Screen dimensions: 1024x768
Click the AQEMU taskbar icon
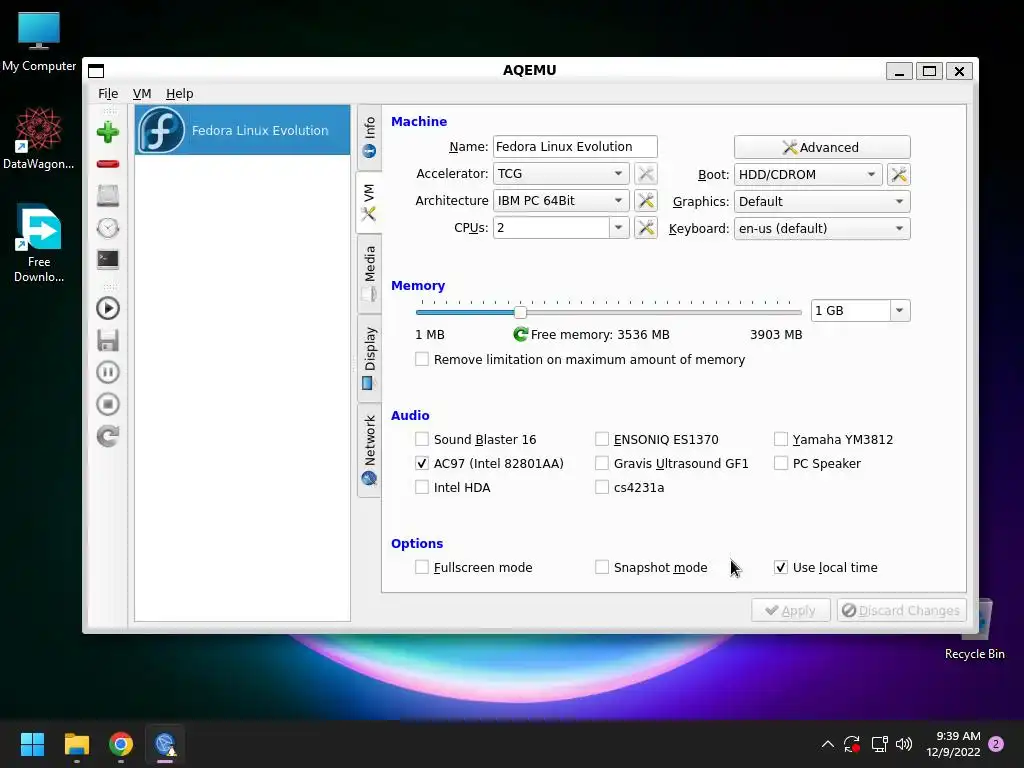pos(165,744)
